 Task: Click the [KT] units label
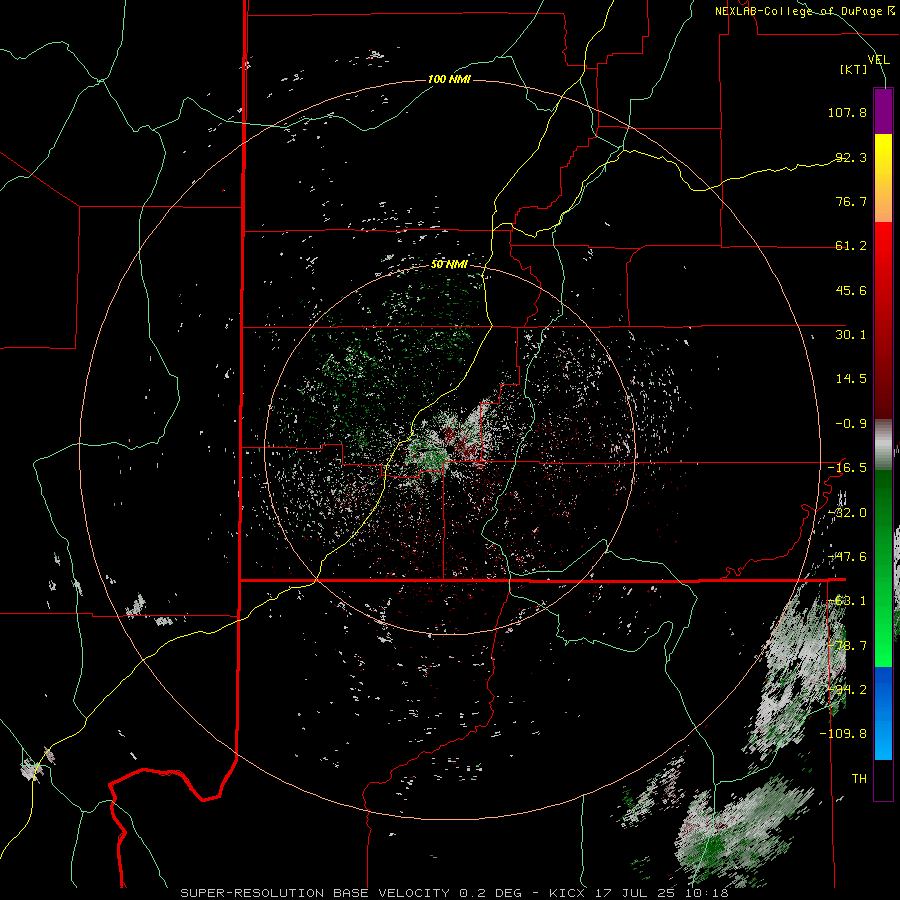coord(854,69)
